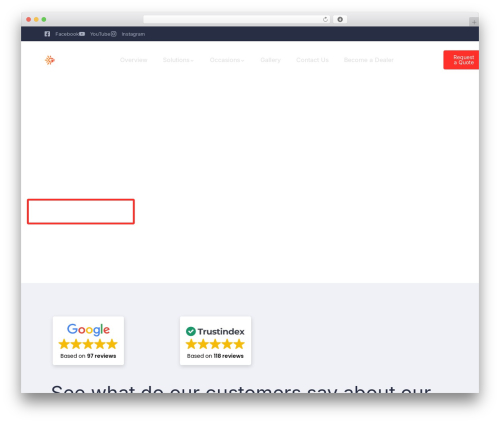Screen dimensions: 500x423
Task: Open the Instagram text link
Action: point(133,34)
